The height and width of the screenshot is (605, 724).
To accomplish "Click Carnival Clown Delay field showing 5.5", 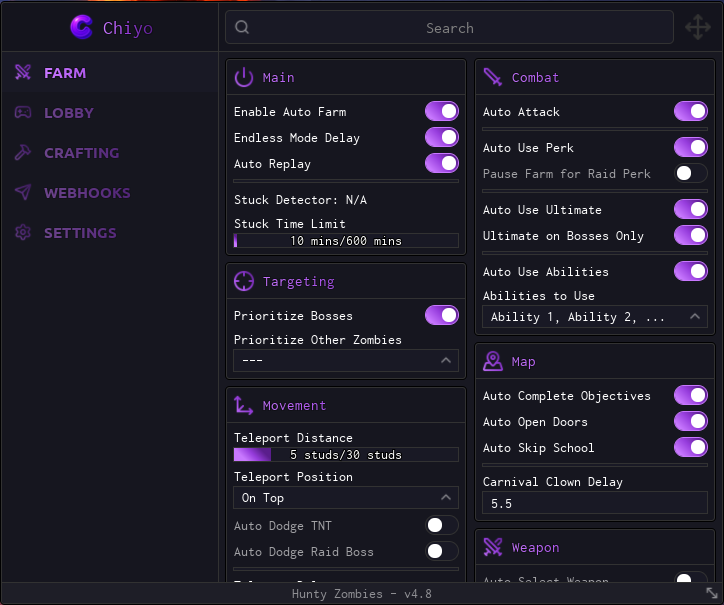I will click(595, 503).
